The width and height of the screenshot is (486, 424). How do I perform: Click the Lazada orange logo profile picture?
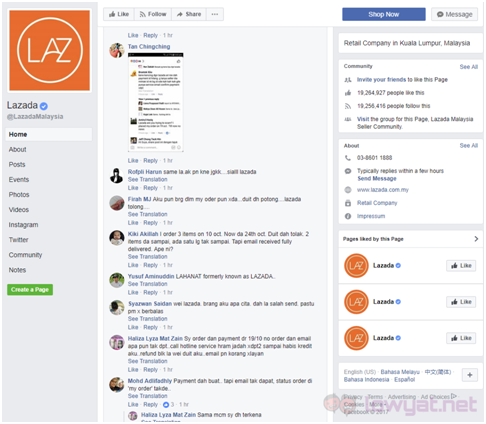click(49, 50)
